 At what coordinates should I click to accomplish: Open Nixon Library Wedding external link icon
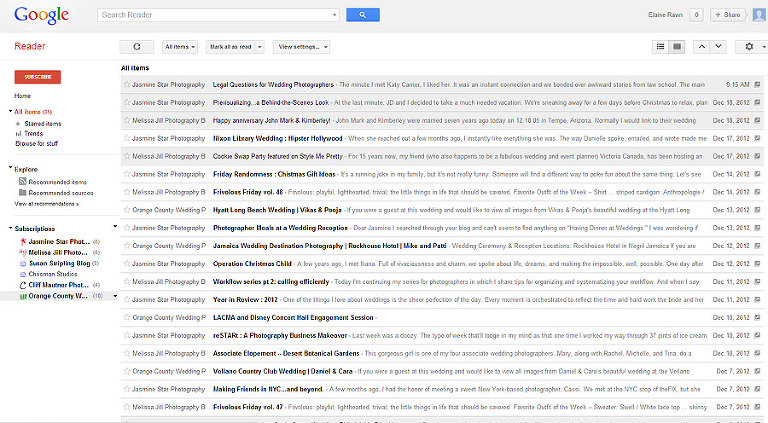point(757,139)
